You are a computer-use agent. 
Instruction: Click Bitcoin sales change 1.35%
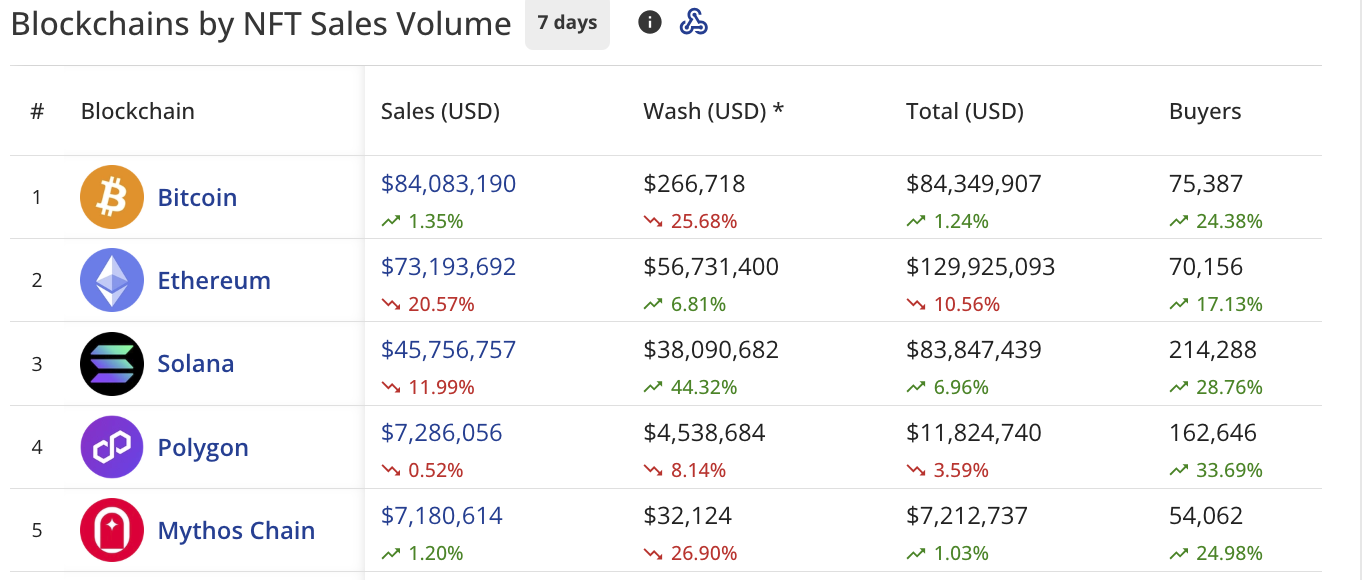coord(422,221)
